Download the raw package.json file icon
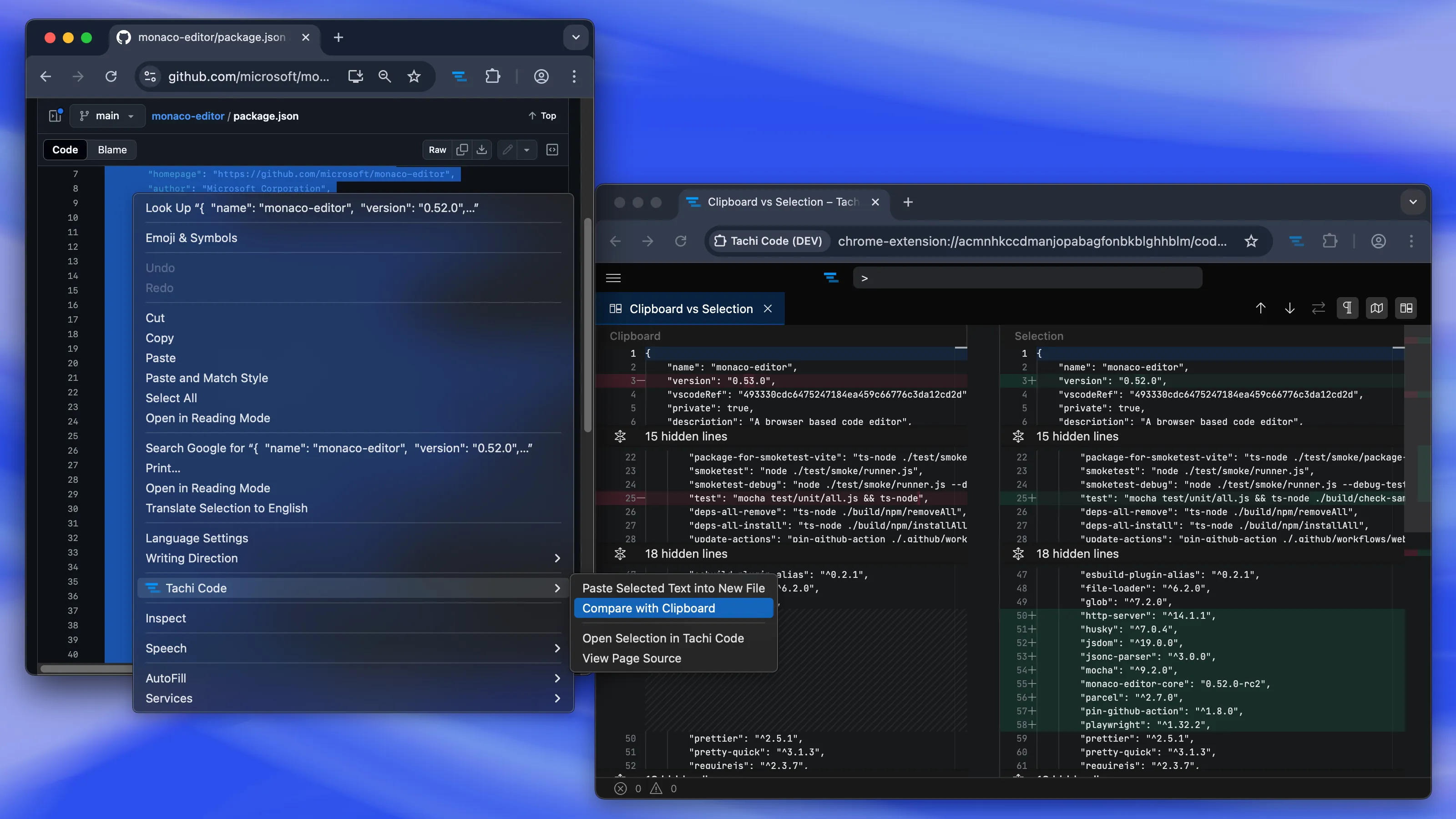 (481, 149)
